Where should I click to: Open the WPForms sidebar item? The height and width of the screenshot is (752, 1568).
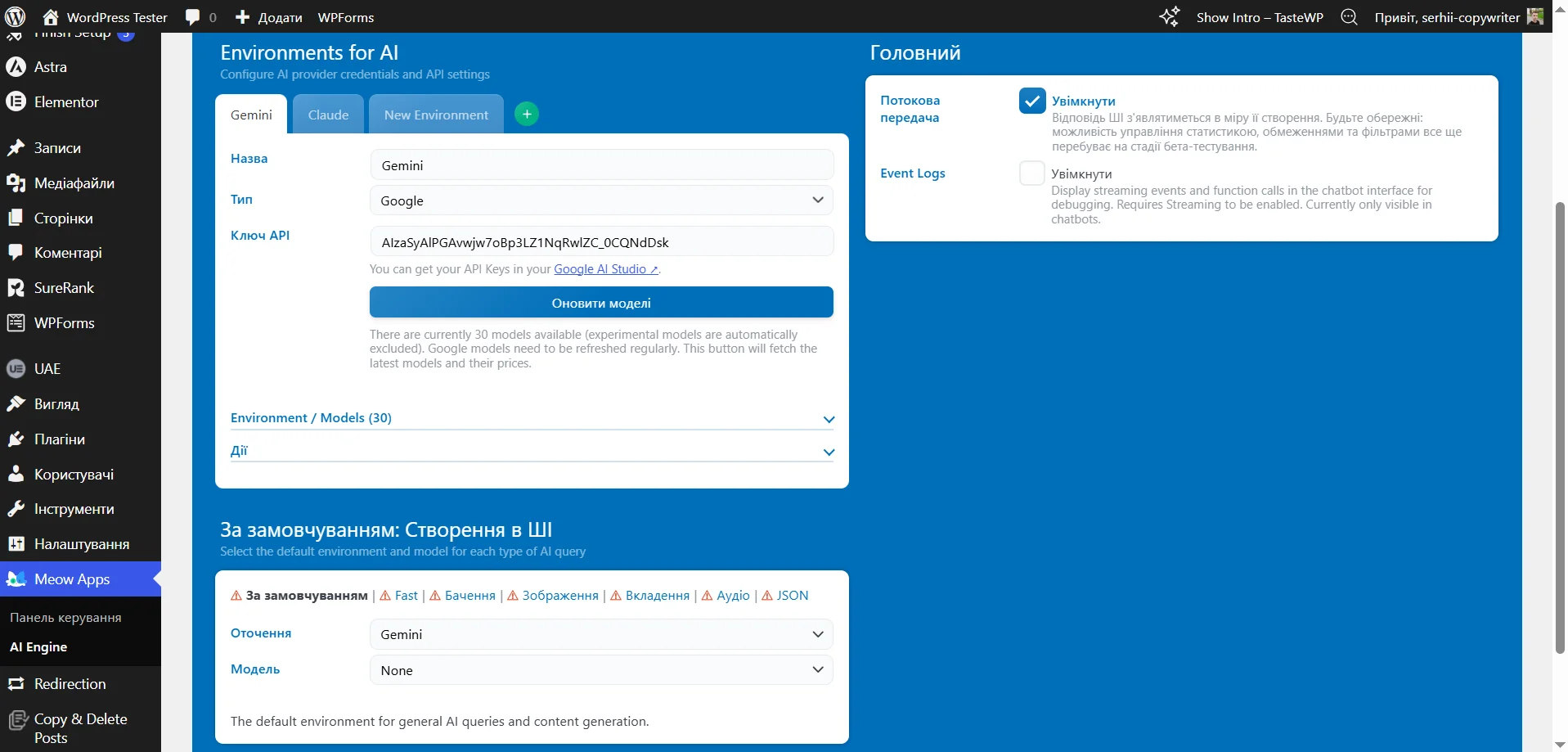pos(63,322)
